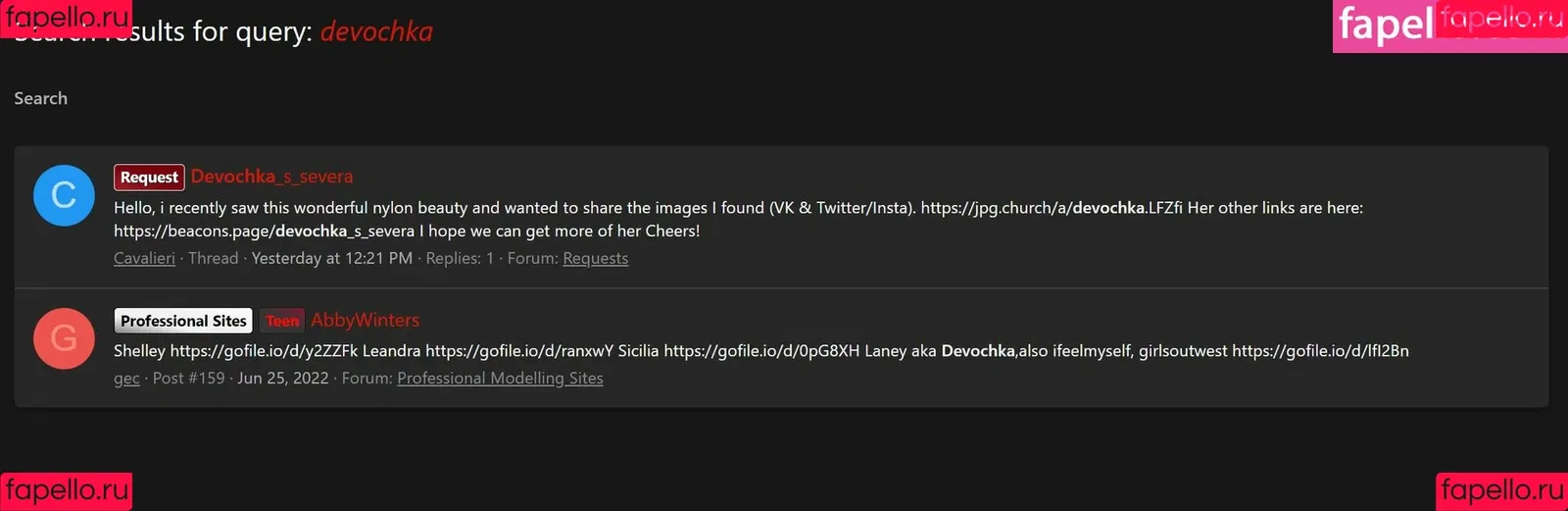Click the fapello.ru watermark at bottom right
The image size is (1568, 511).
[1502, 490]
